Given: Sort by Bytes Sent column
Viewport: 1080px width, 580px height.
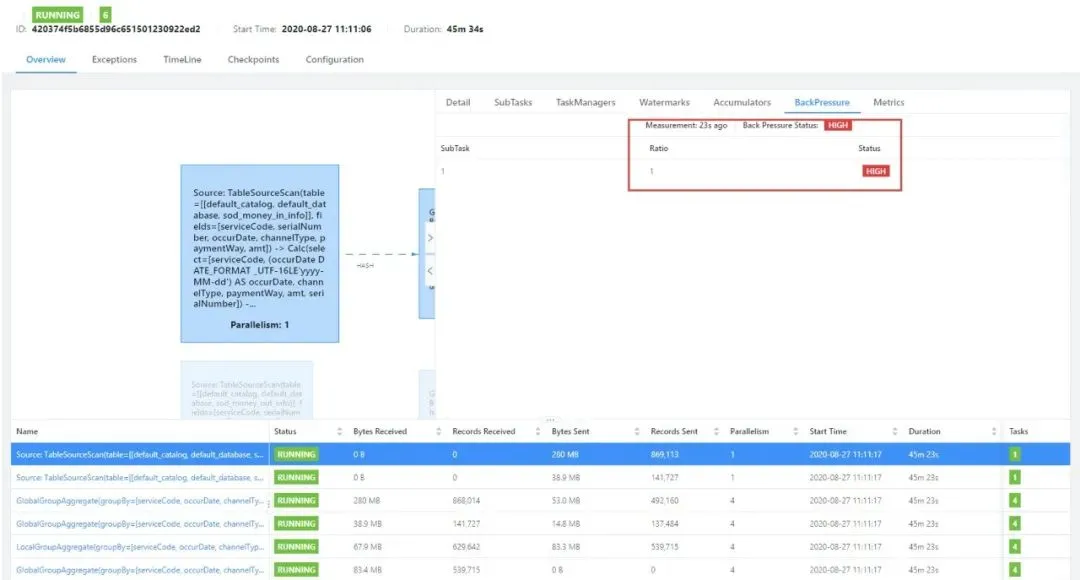Looking at the screenshot, I should 636,431.
